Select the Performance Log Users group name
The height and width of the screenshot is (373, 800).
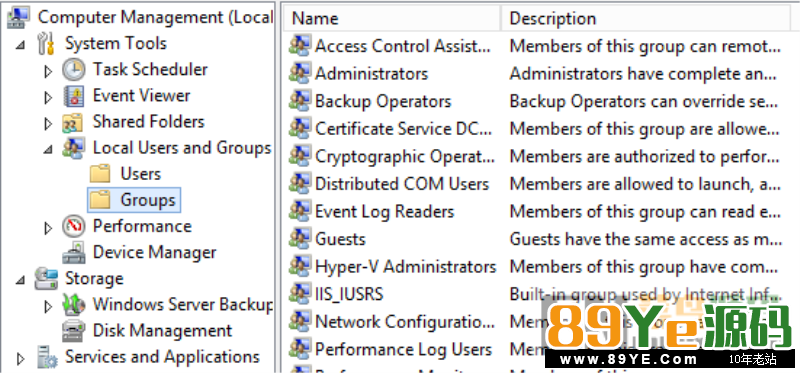(404, 350)
